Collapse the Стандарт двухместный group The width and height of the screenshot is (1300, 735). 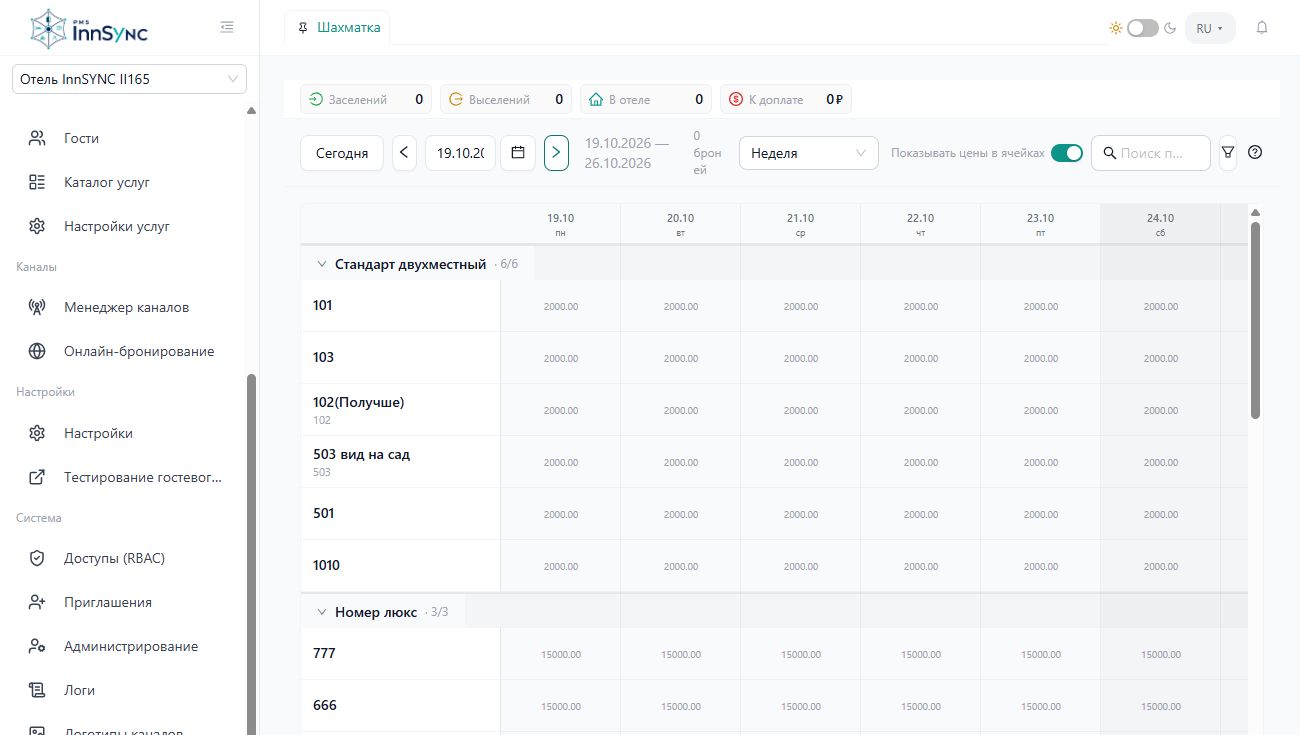(x=322, y=264)
